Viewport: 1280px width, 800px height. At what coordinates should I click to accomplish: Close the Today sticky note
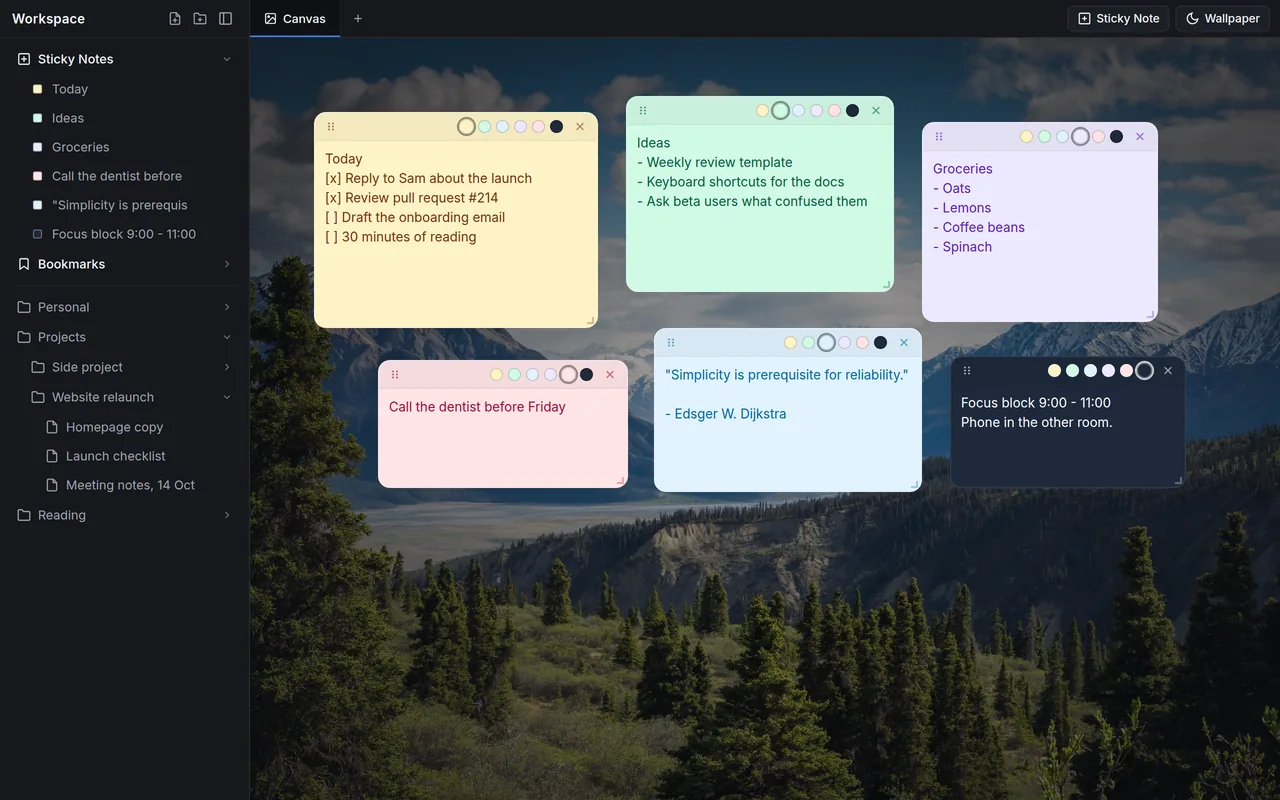[580, 127]
